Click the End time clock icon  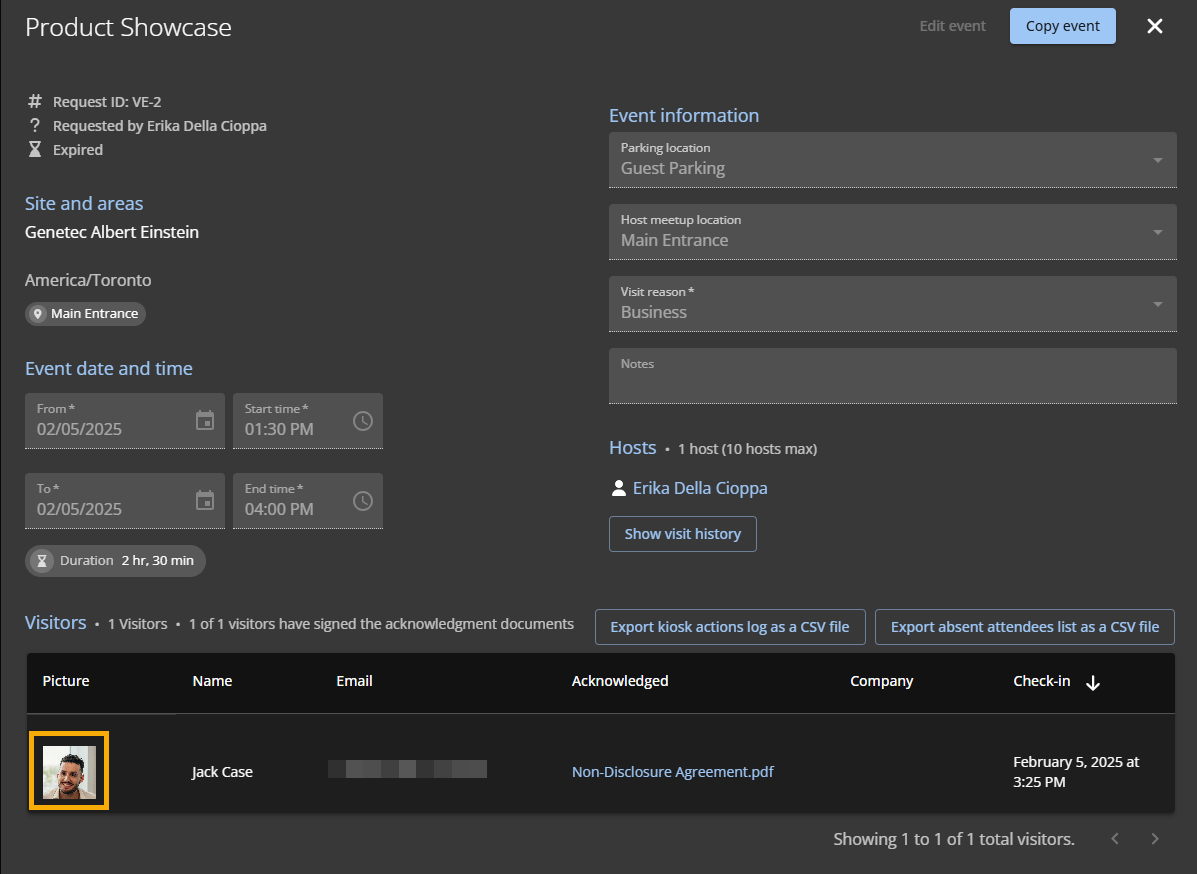363,501
